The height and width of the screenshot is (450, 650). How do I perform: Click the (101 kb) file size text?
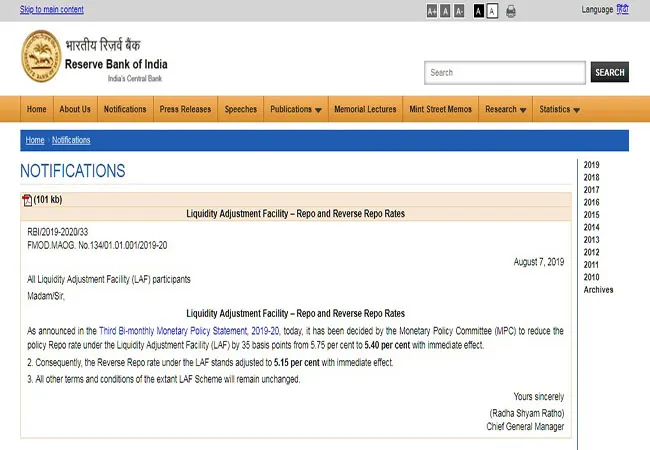(x=48, y=200)
